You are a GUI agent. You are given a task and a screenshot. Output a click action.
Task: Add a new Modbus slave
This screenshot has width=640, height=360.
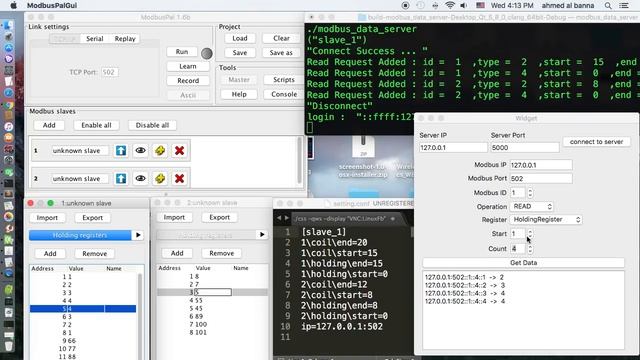[49, 125]
